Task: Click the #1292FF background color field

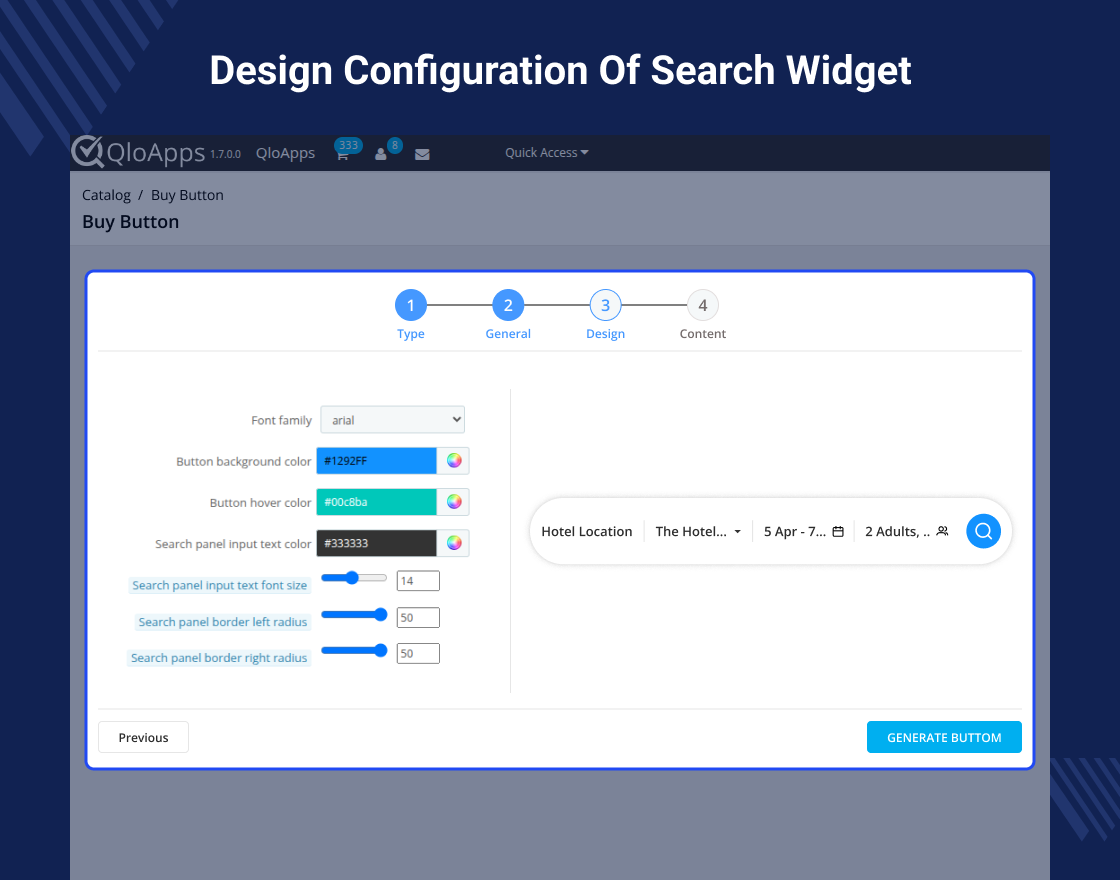Action: point(376,461)
